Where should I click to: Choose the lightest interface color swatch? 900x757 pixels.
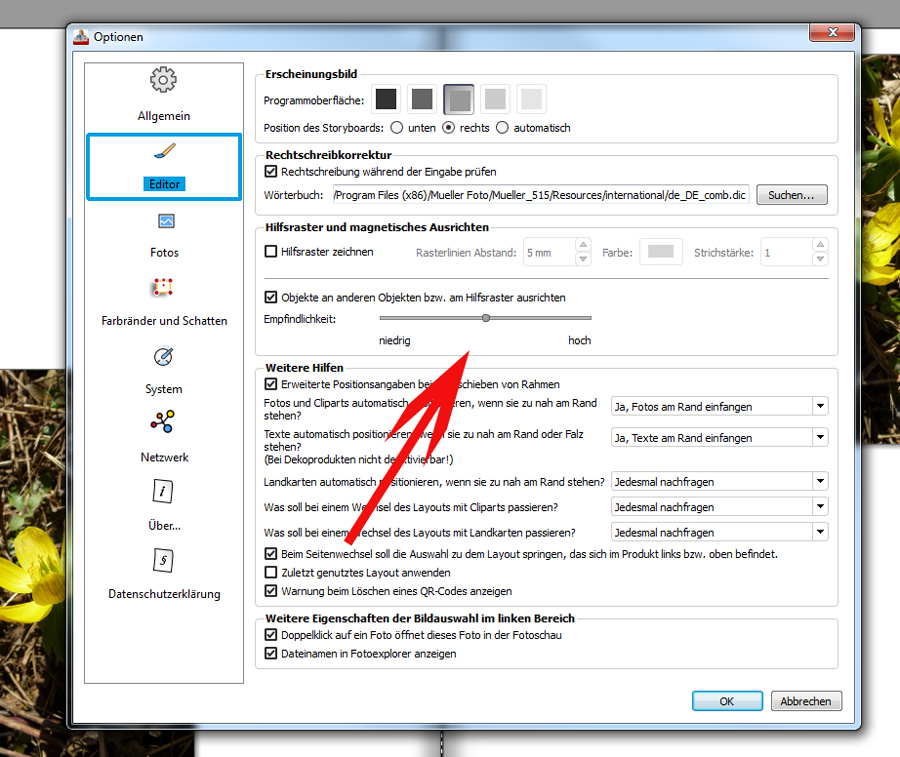531,99
